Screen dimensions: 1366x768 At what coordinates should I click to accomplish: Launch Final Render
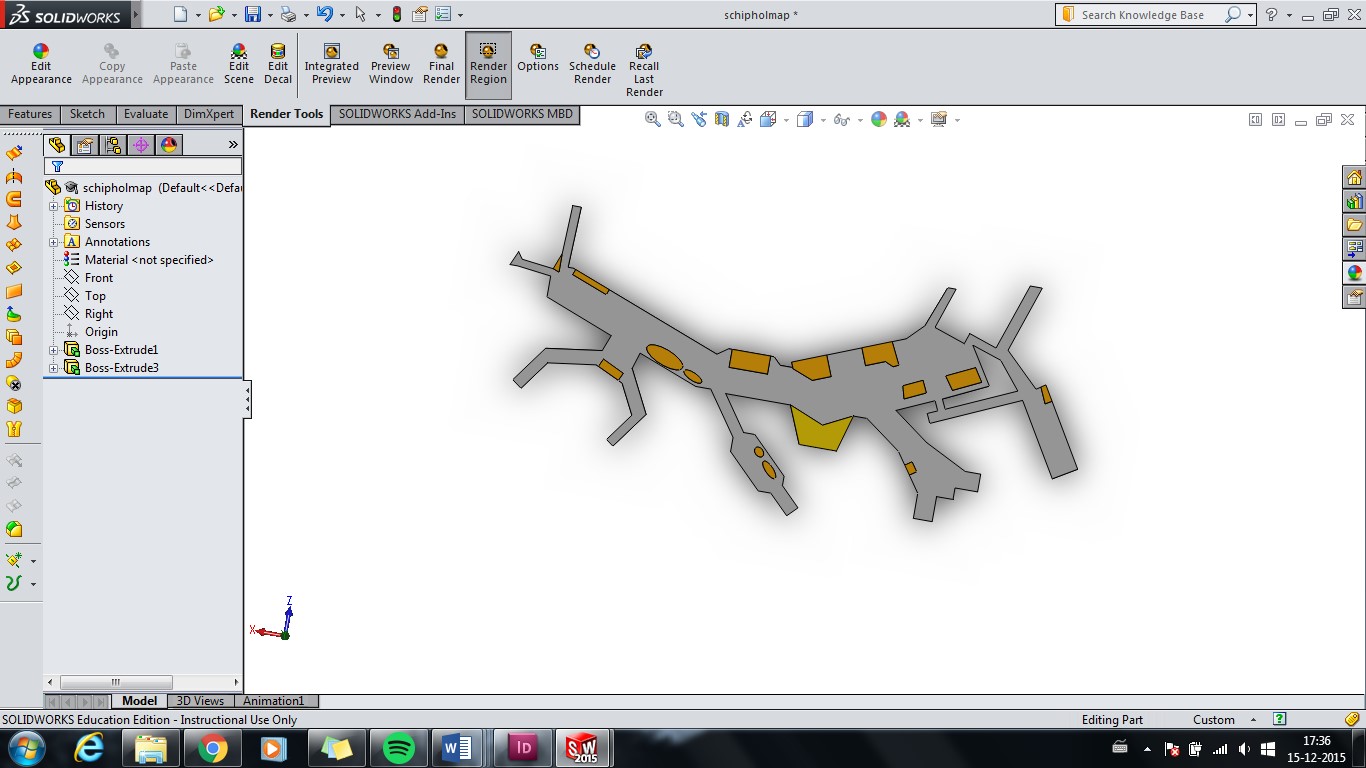(x=441, y=65)
